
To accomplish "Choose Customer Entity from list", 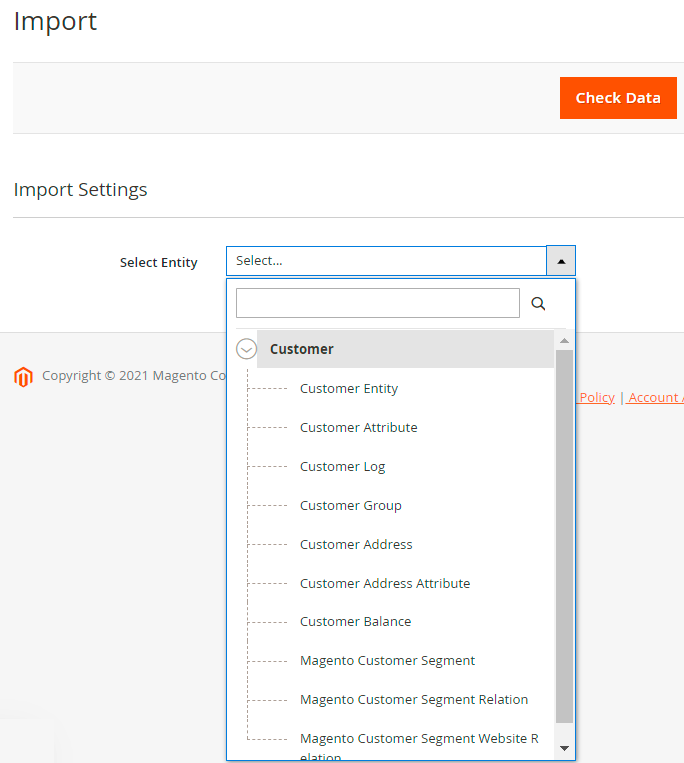I will click(349, 389).
